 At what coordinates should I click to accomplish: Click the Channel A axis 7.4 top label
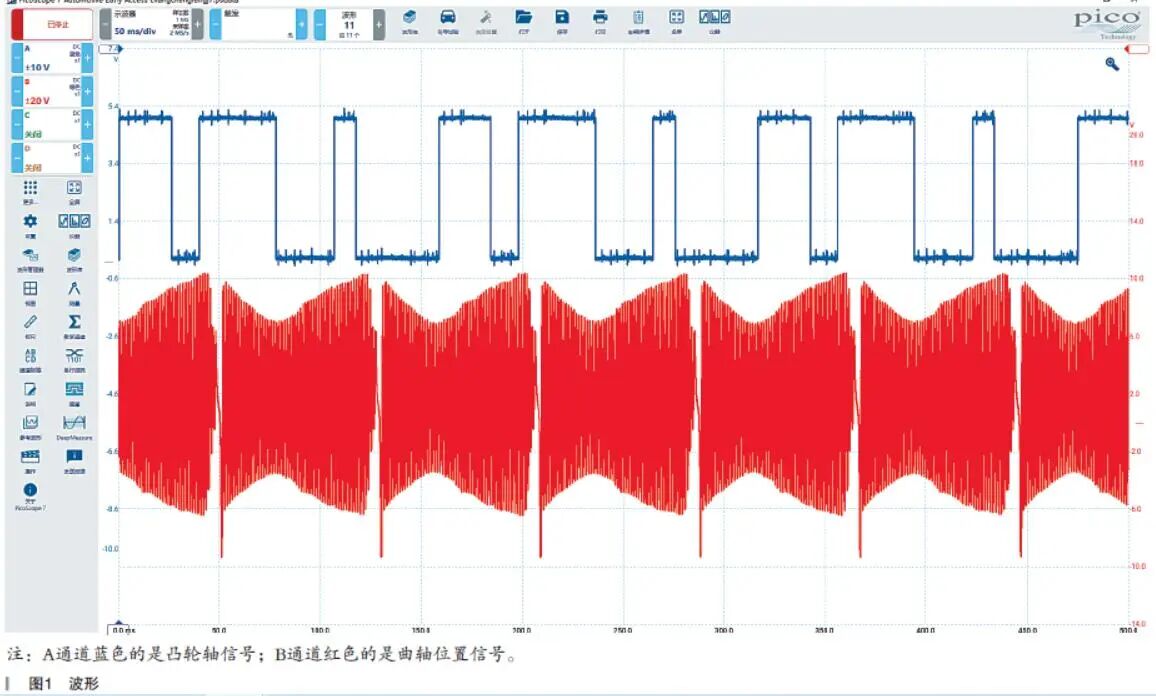111,49
